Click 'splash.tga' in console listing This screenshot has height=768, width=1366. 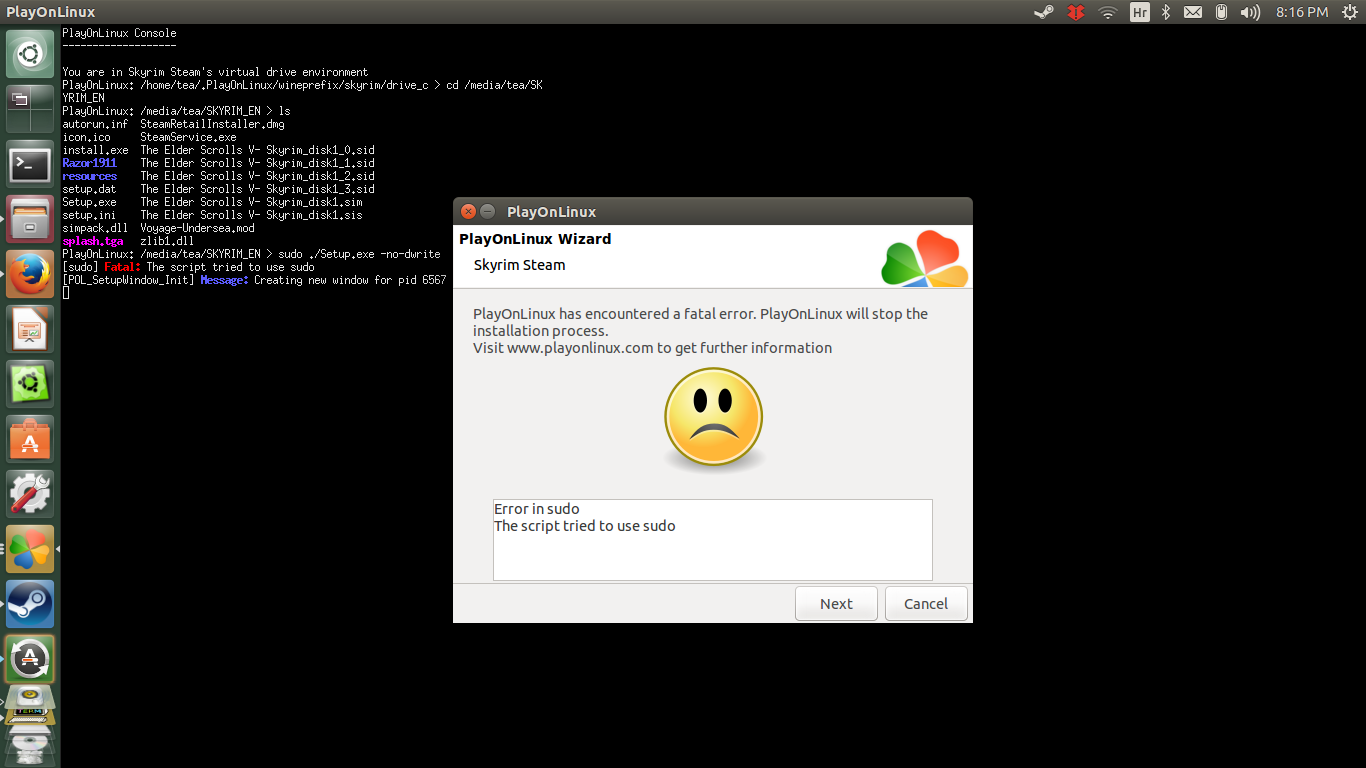93,241
